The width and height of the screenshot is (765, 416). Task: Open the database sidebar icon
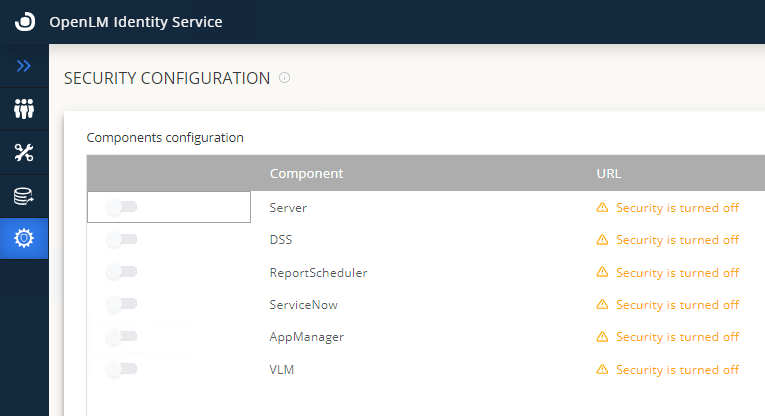point(24,196)
